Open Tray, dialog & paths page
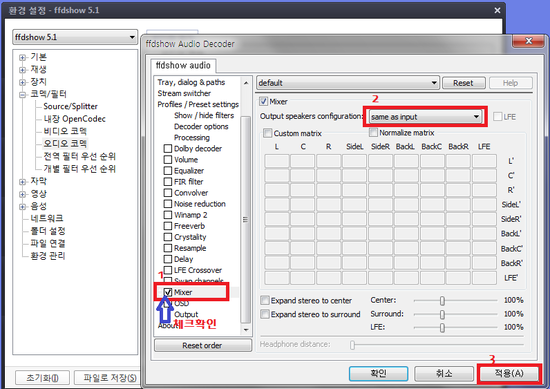The image size is (550, 389). [x=191, y=82]
